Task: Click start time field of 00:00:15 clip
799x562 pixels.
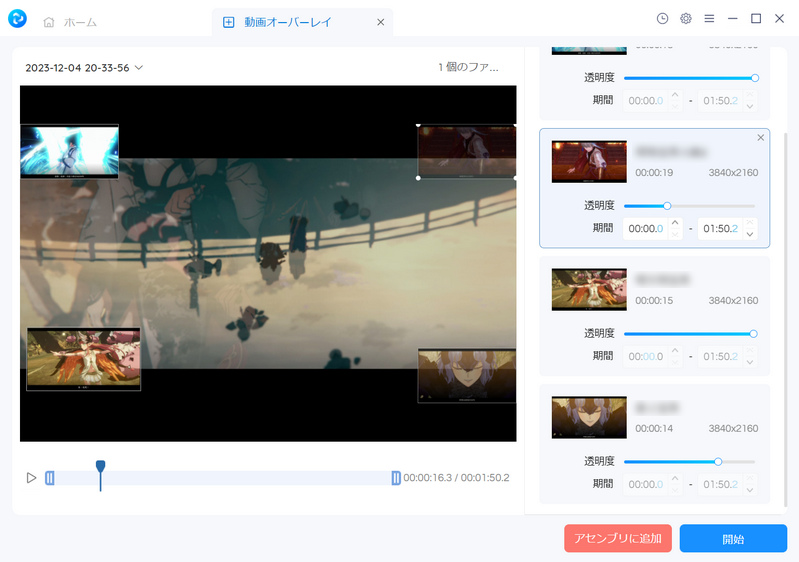Action: (x=646, y=357)
